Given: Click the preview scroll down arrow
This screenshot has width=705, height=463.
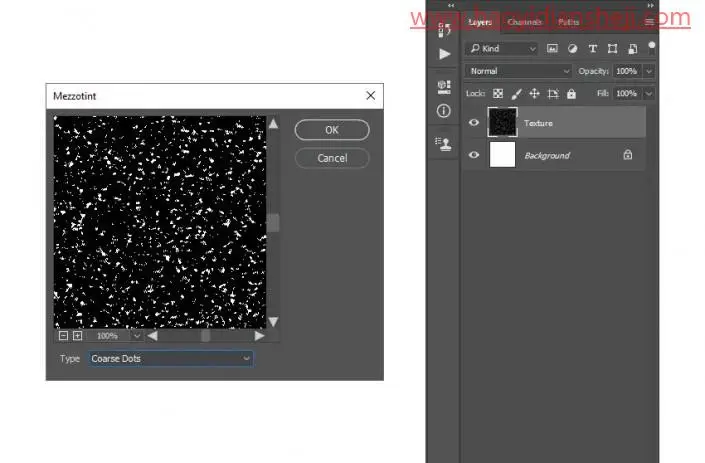Looking at the screenshot, I should (x=273, y=321).
